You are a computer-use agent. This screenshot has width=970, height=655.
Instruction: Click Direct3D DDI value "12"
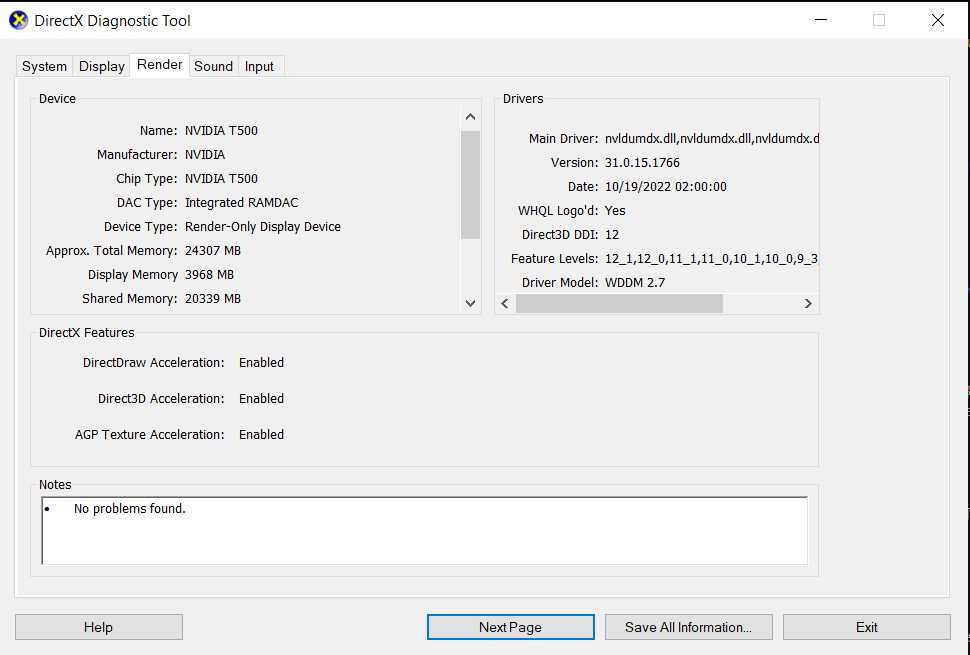612,235
